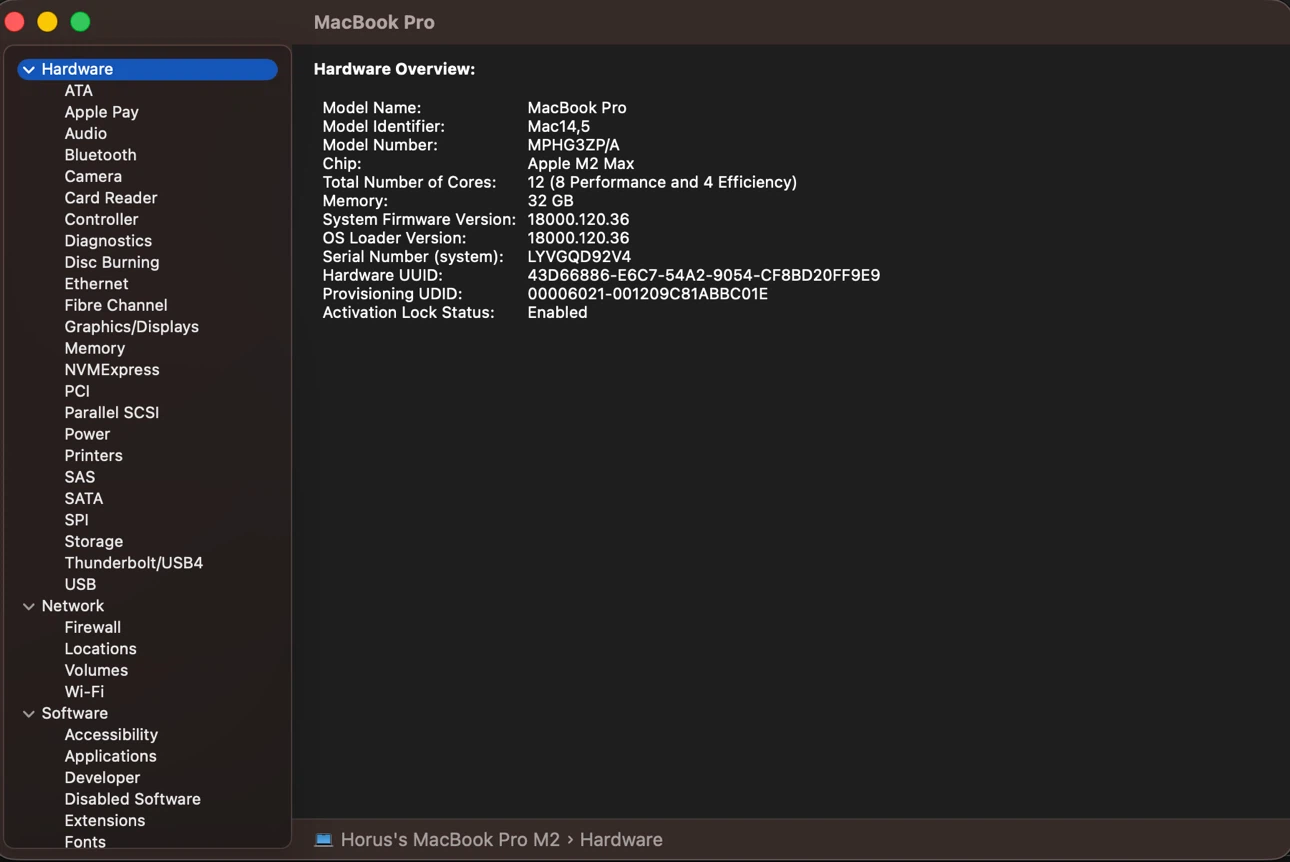This screenshot has height=862, width=1290.
Task: Select USB in the sidebar
Action: tap(80, 585)
